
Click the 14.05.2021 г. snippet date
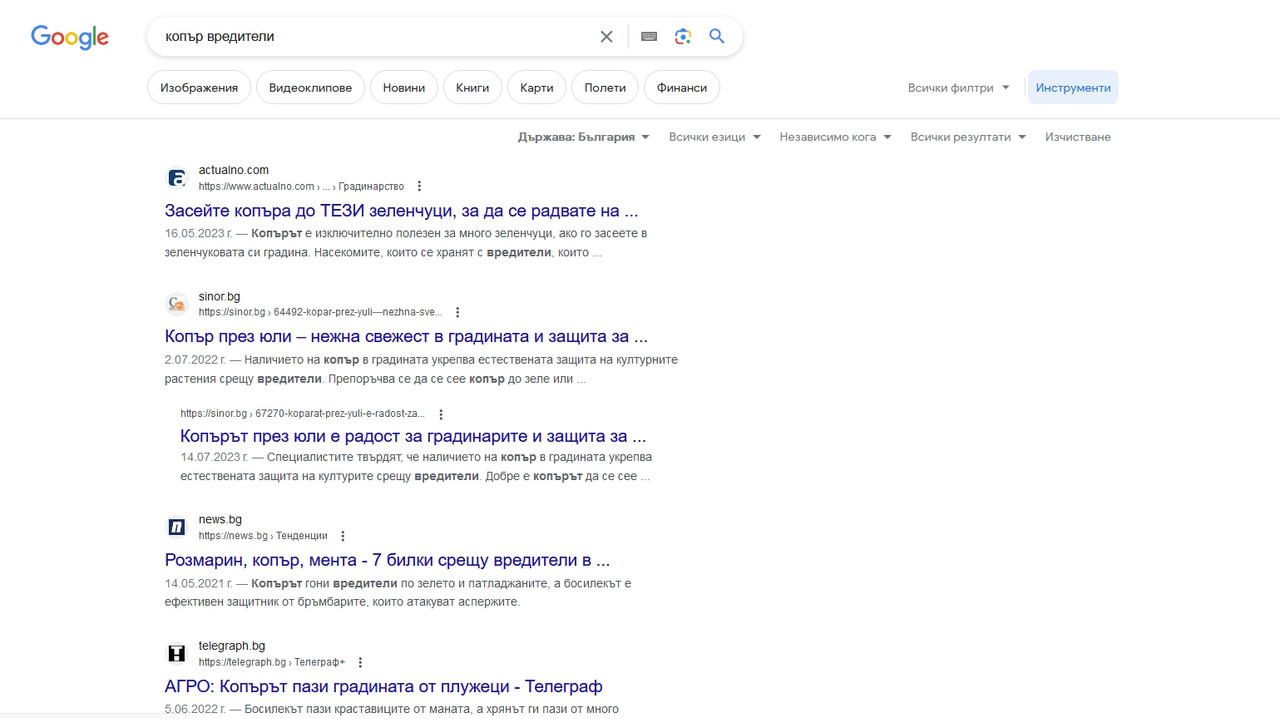point(199,583)
